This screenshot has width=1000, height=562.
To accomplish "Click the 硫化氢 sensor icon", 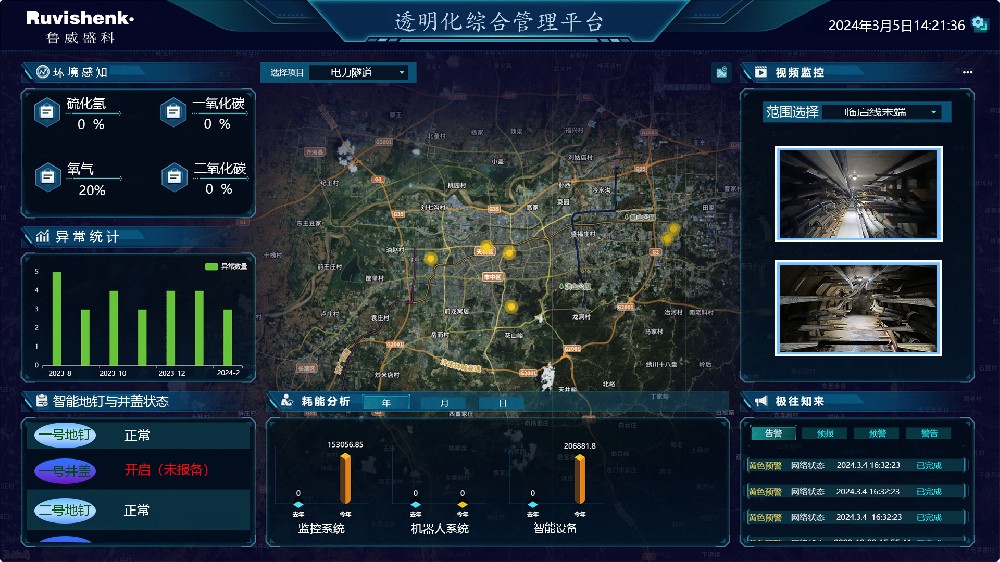I will point(46,112).
